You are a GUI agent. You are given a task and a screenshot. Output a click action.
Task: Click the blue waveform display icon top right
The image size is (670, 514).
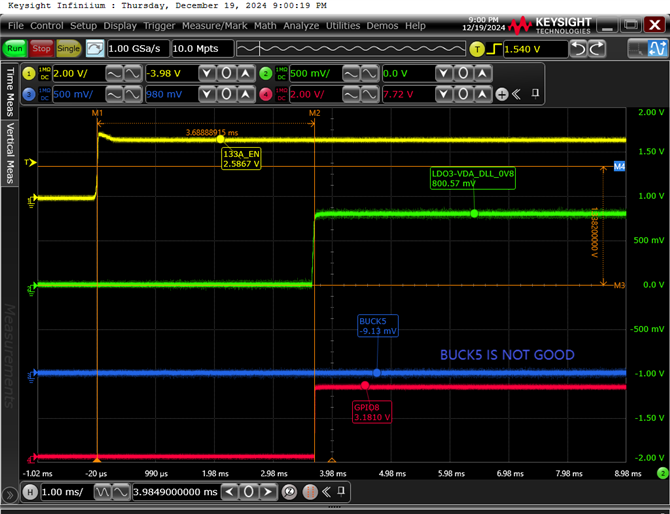pyautogui.click(x=658, y=48)
